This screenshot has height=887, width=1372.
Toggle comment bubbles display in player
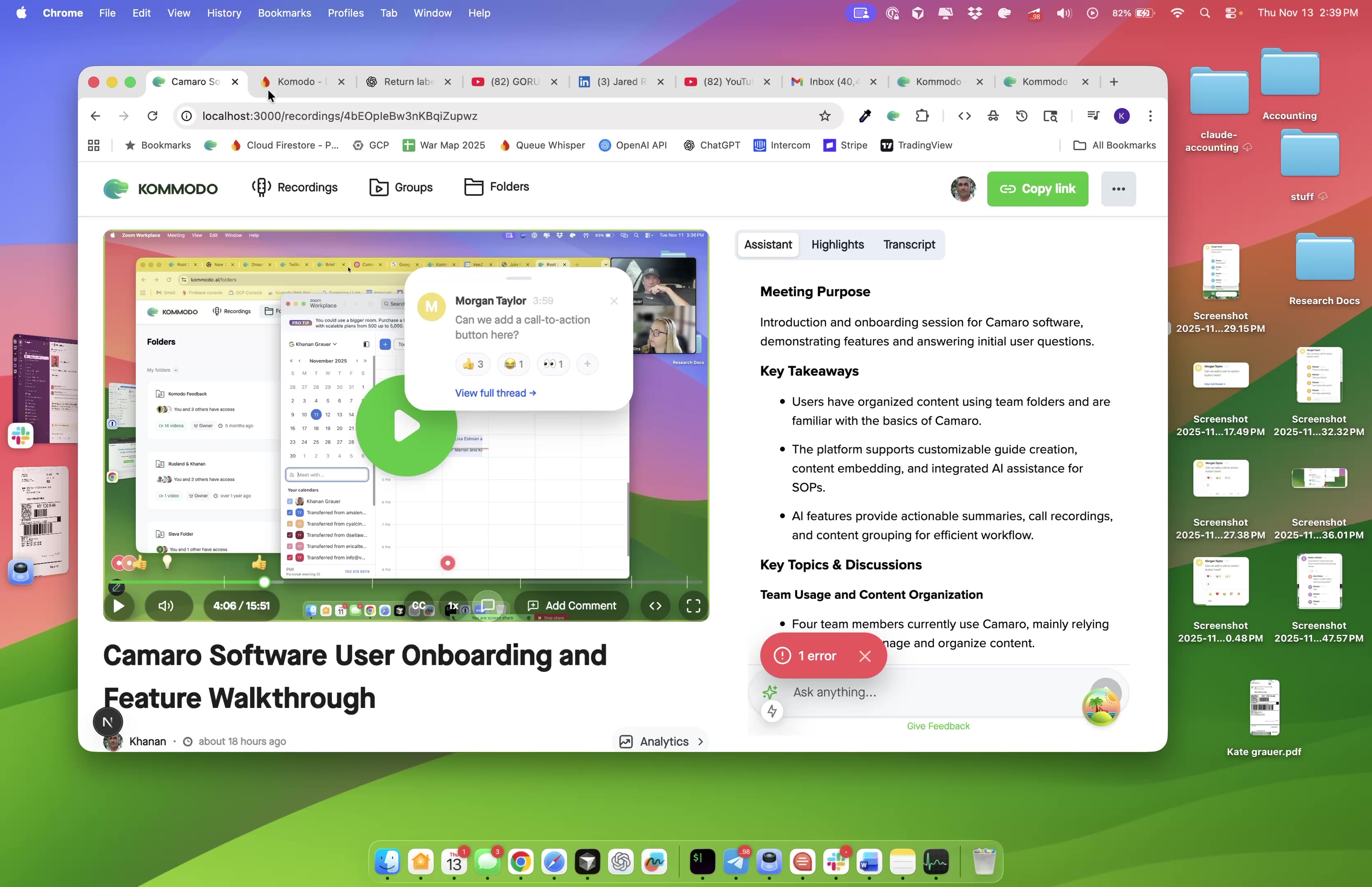coord(488,606)
